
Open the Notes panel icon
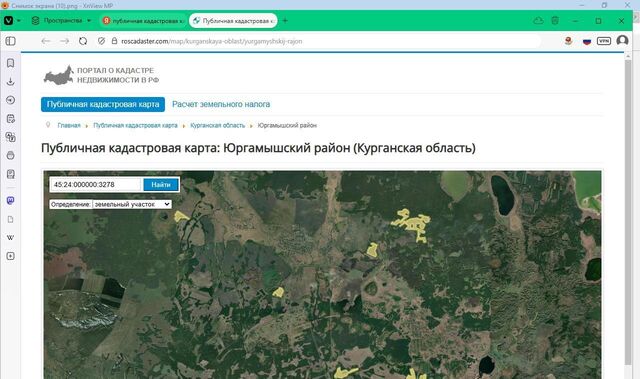point(11,119)
